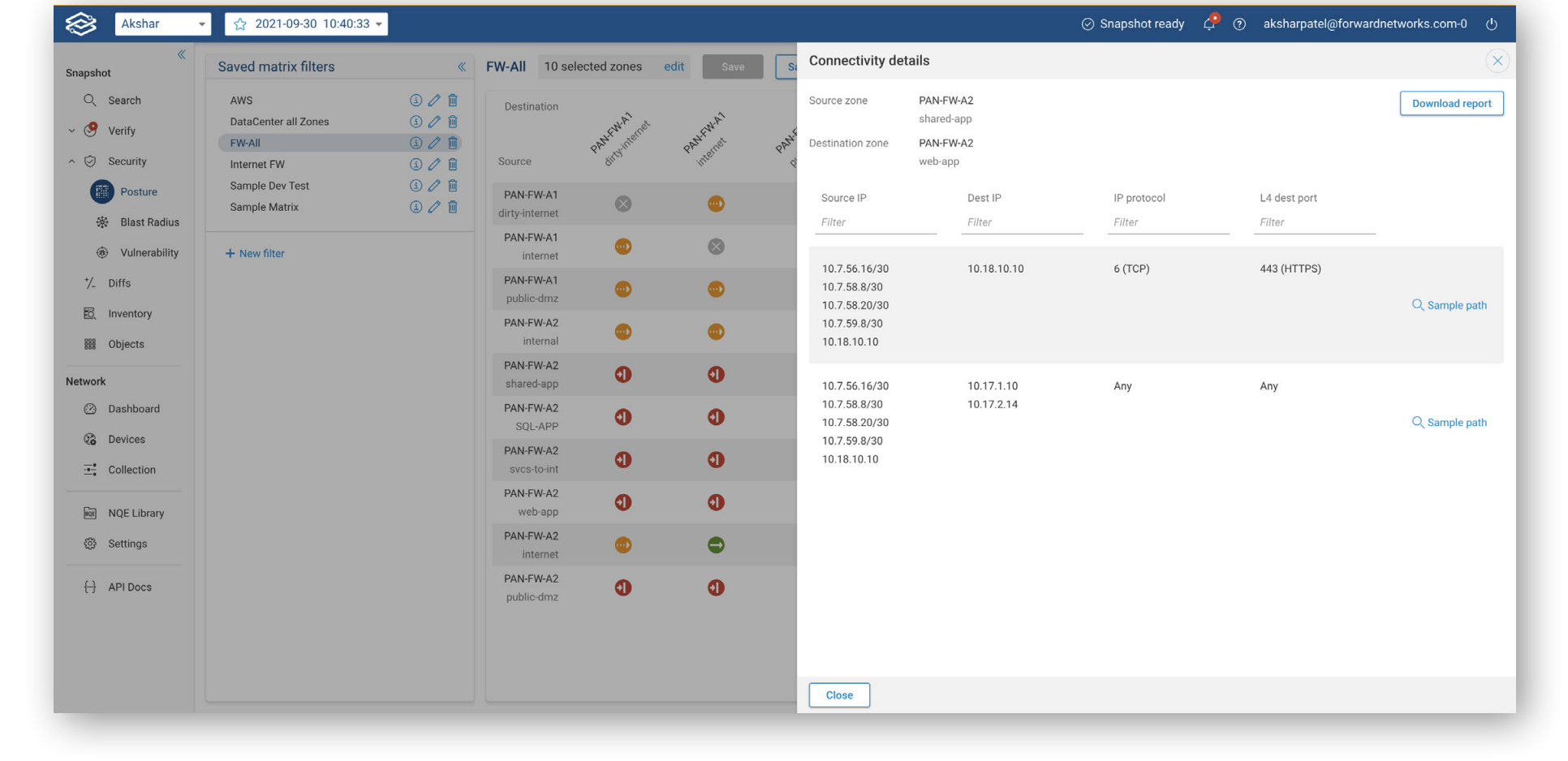
Task: Open Blast Radius in sidebar
Action: pos(149,222)
